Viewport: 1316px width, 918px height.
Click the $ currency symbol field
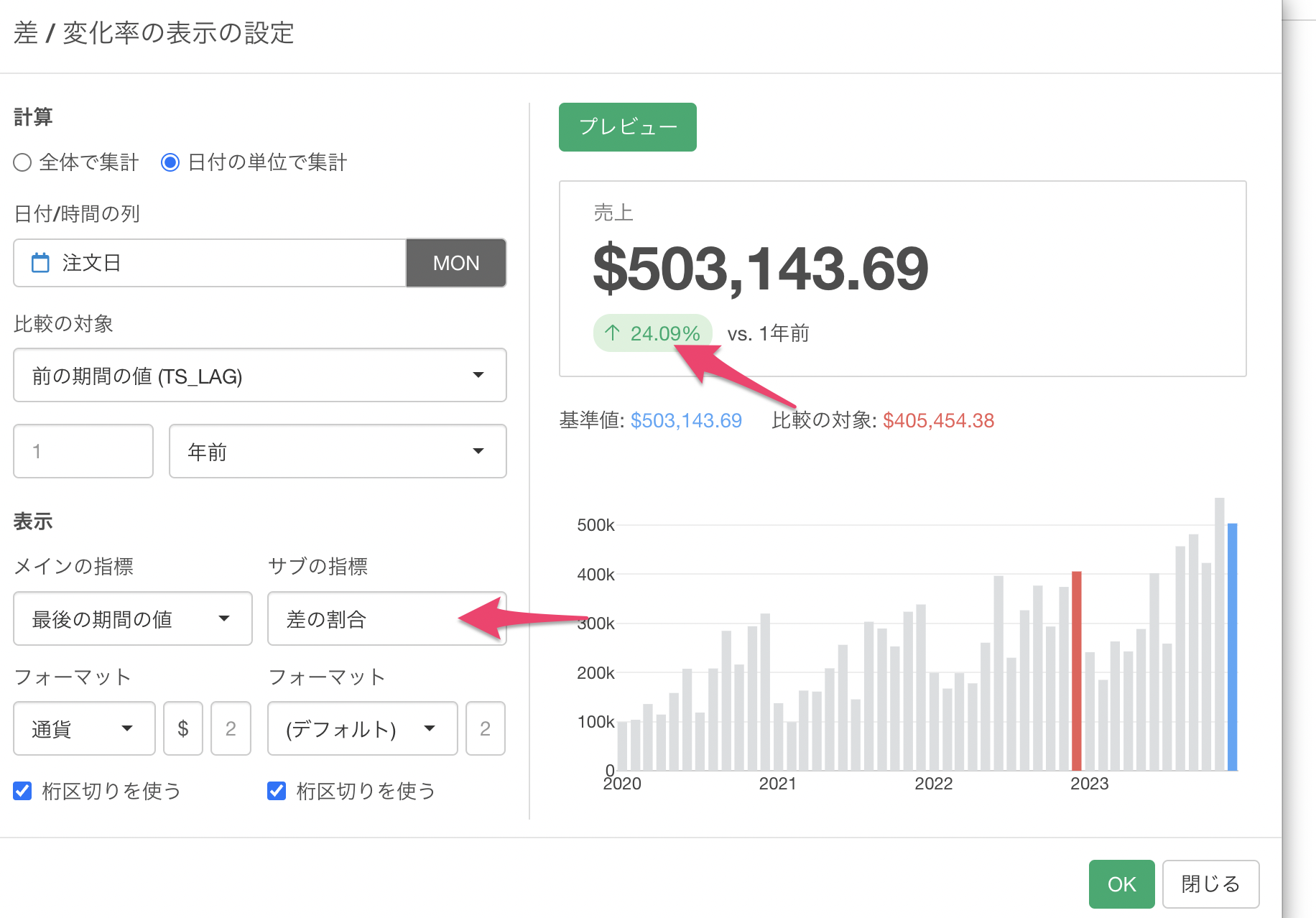point(183,729)
